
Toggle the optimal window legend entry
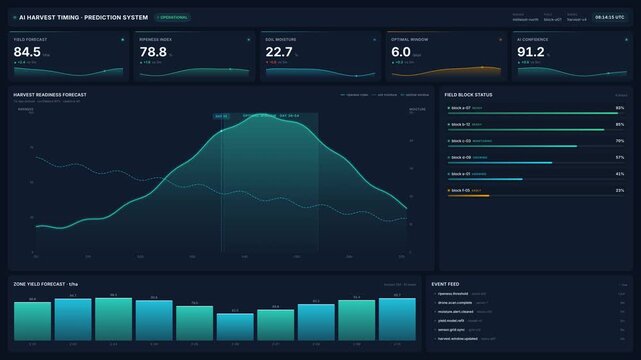[415, 95]
